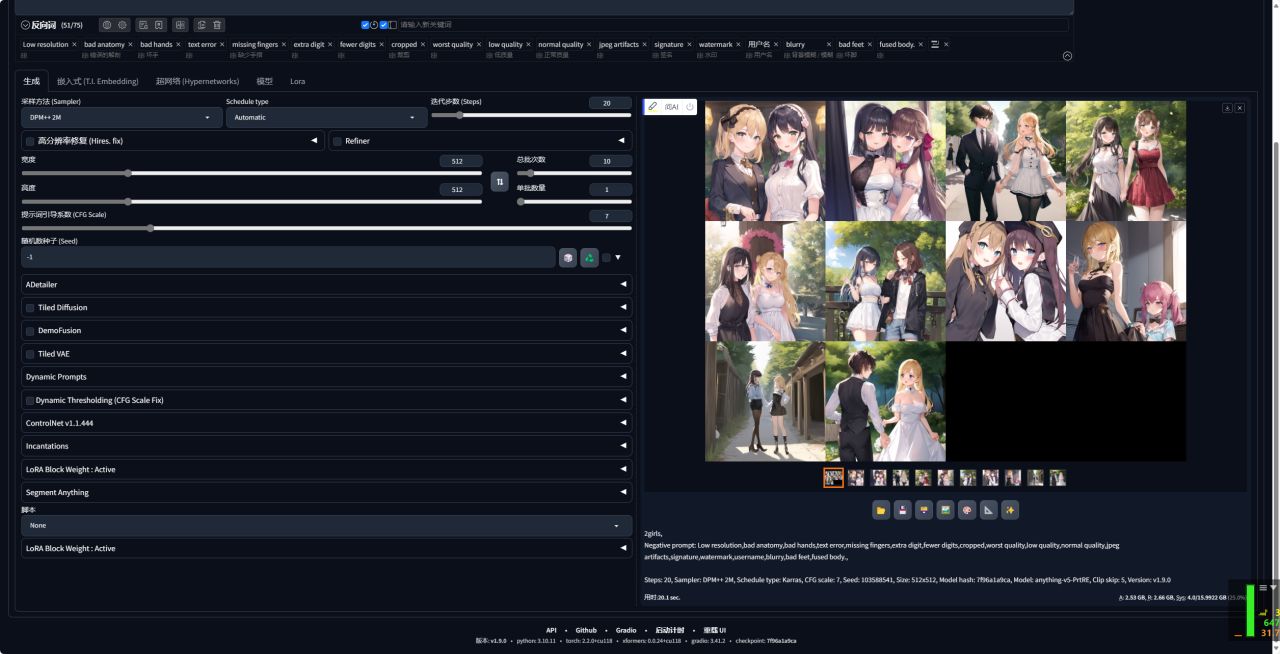Download image using gallery download icon

[1227, 108]
